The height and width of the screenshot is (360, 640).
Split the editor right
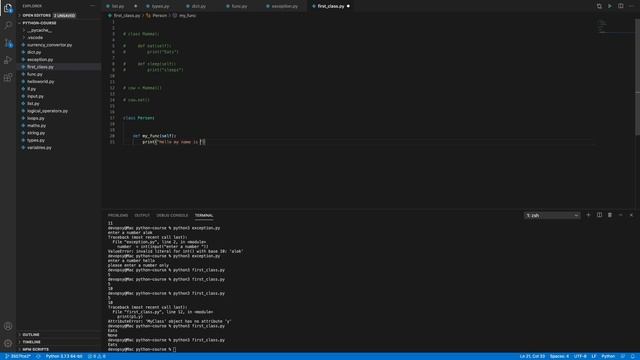[x=620, y=6]
